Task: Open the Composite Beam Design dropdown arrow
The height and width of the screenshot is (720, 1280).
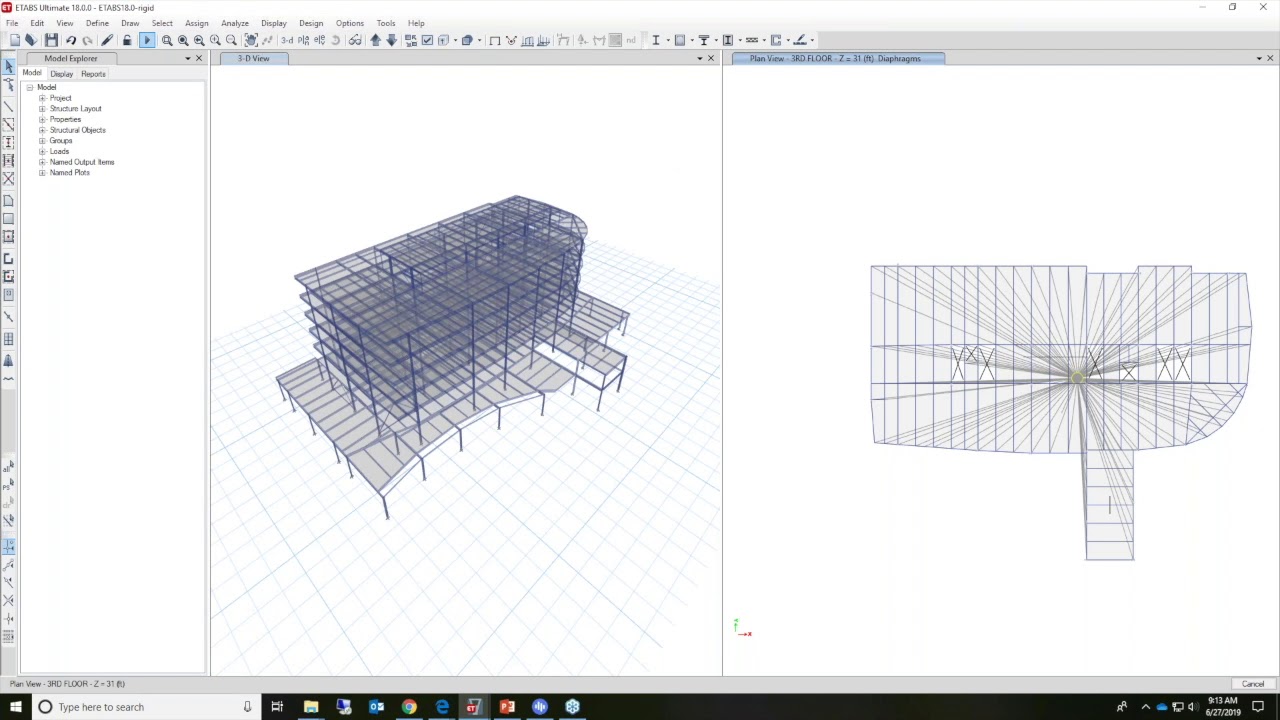Action: pos(715,40)
